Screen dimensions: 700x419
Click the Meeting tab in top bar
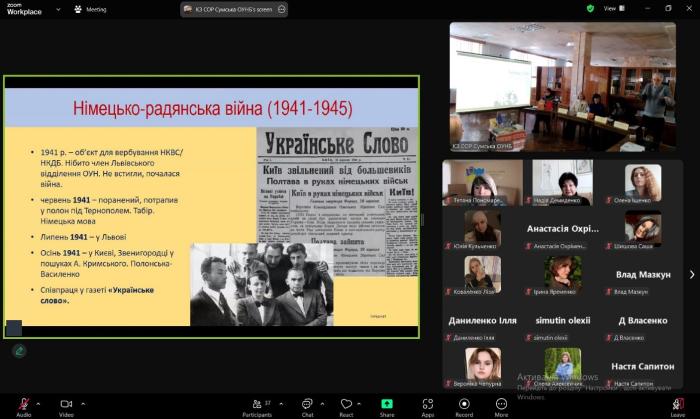91,9
